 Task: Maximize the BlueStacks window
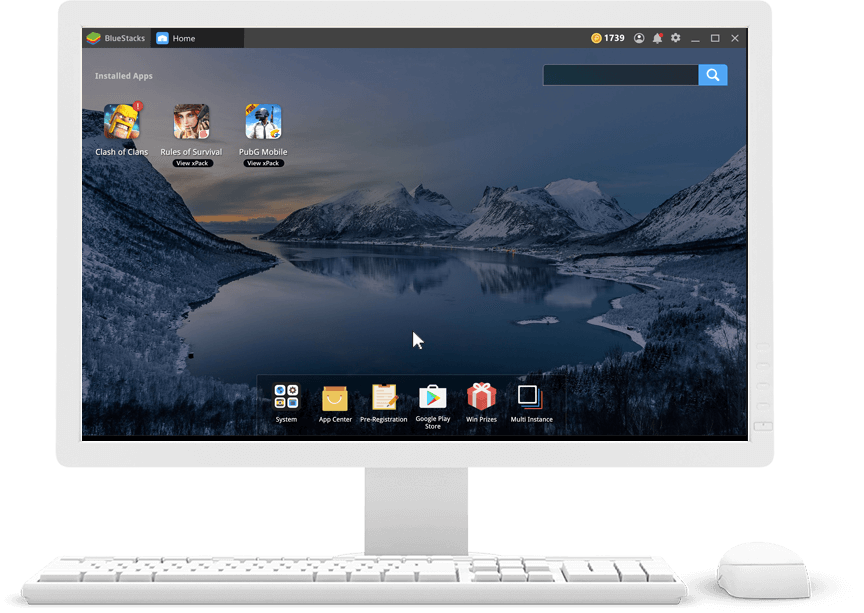(715, 38)
